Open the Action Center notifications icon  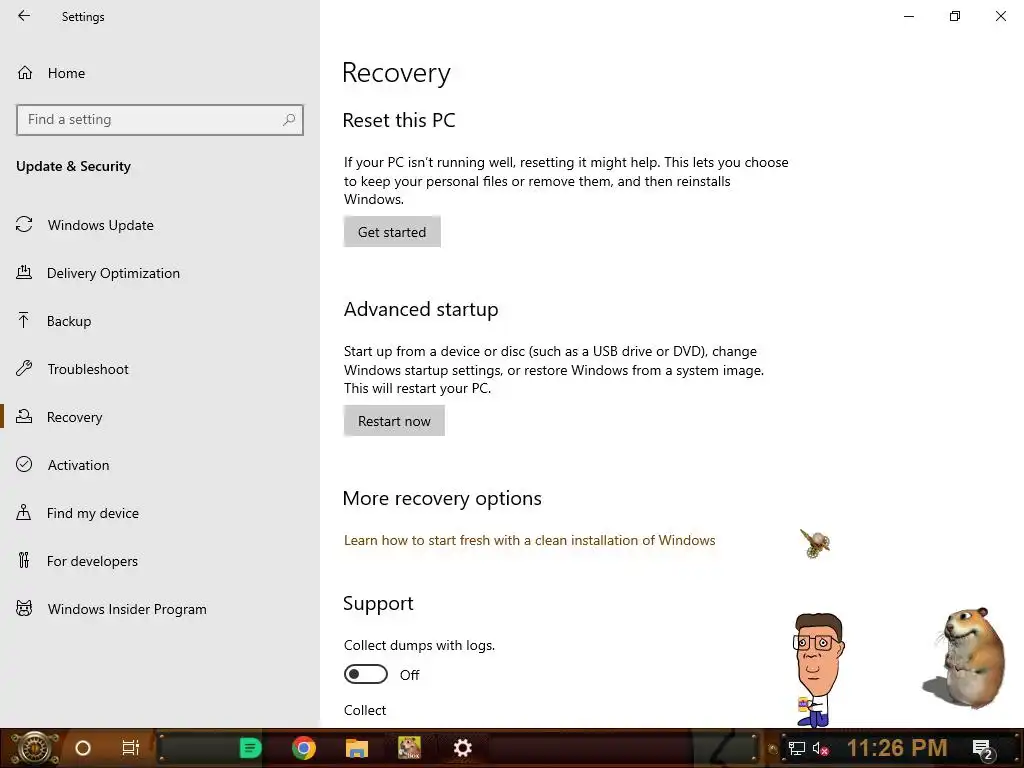[983, 750]
